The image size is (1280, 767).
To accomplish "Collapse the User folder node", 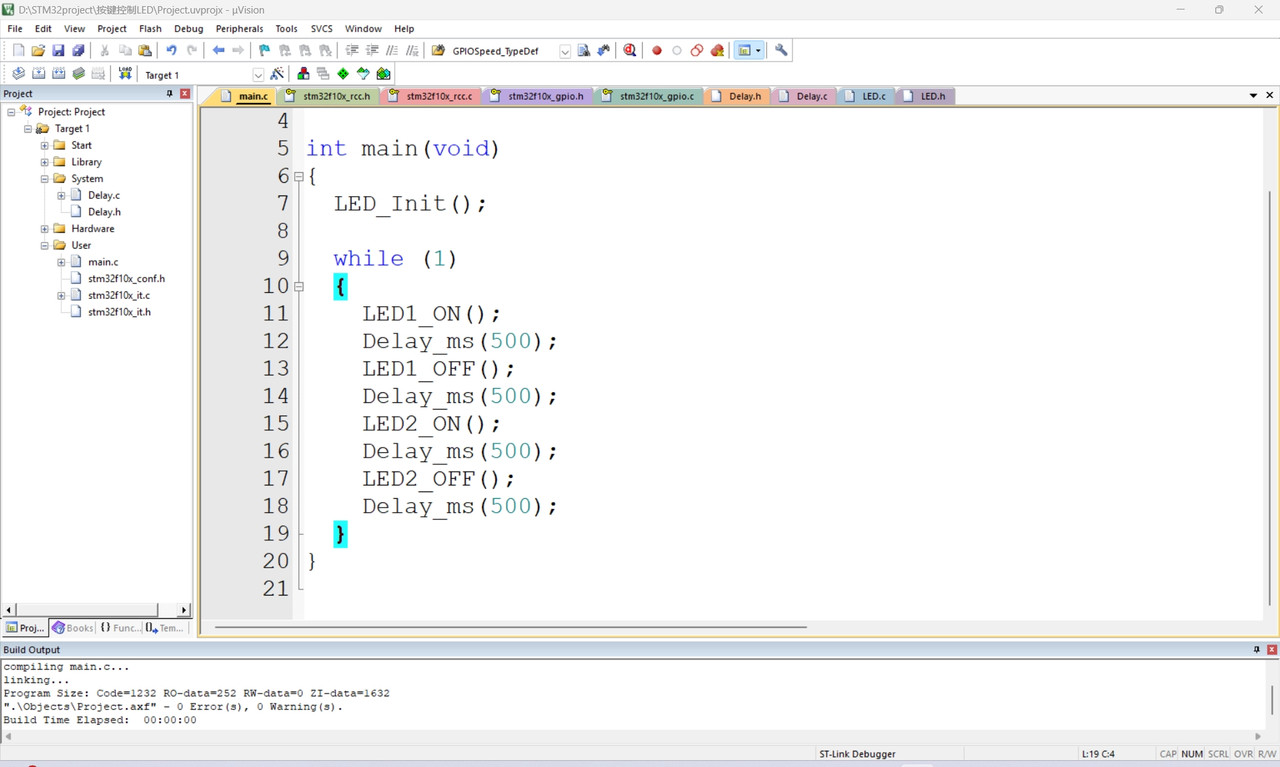I will click(x=44, y=245).
